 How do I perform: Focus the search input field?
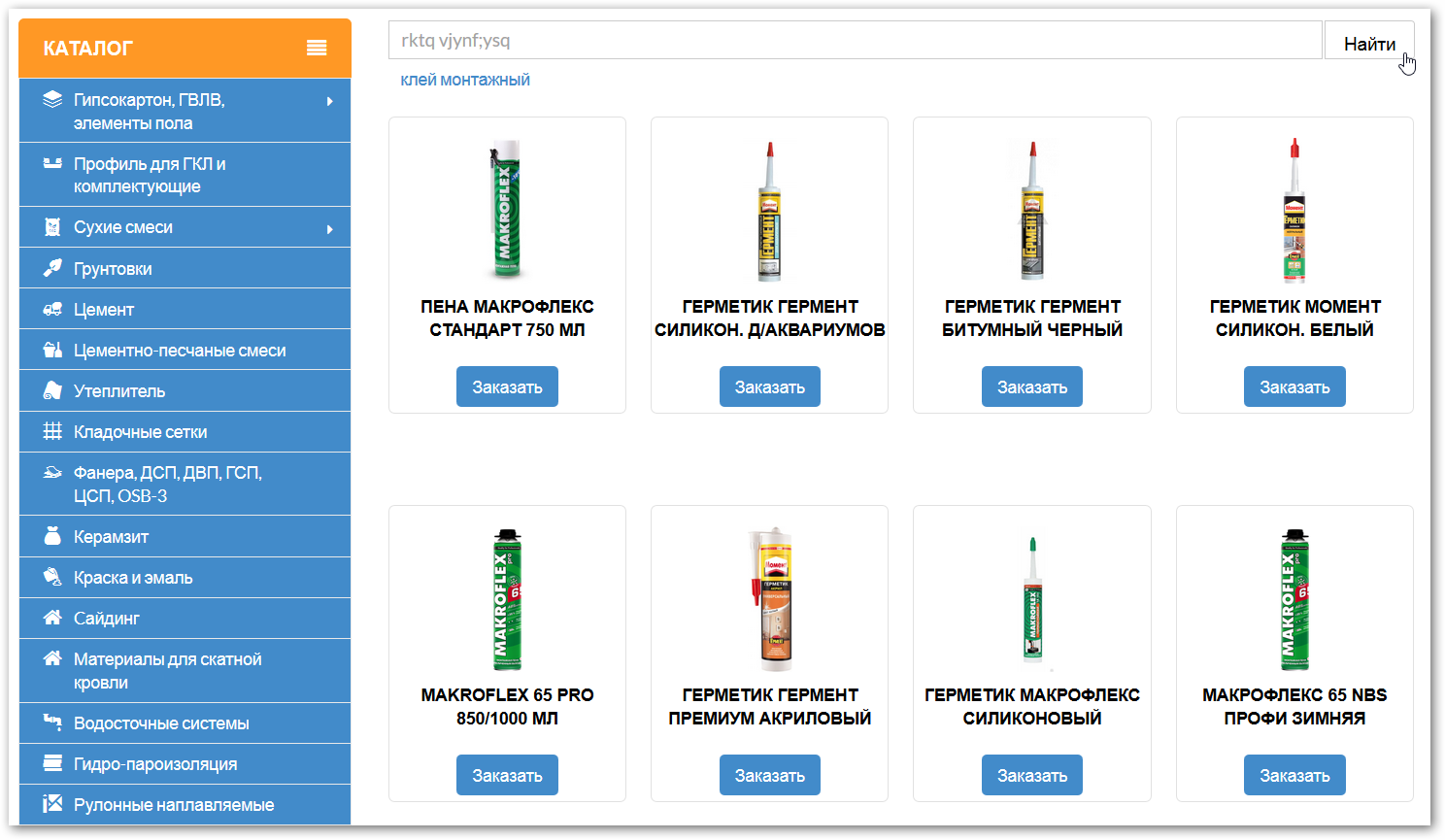click(856, 41)
